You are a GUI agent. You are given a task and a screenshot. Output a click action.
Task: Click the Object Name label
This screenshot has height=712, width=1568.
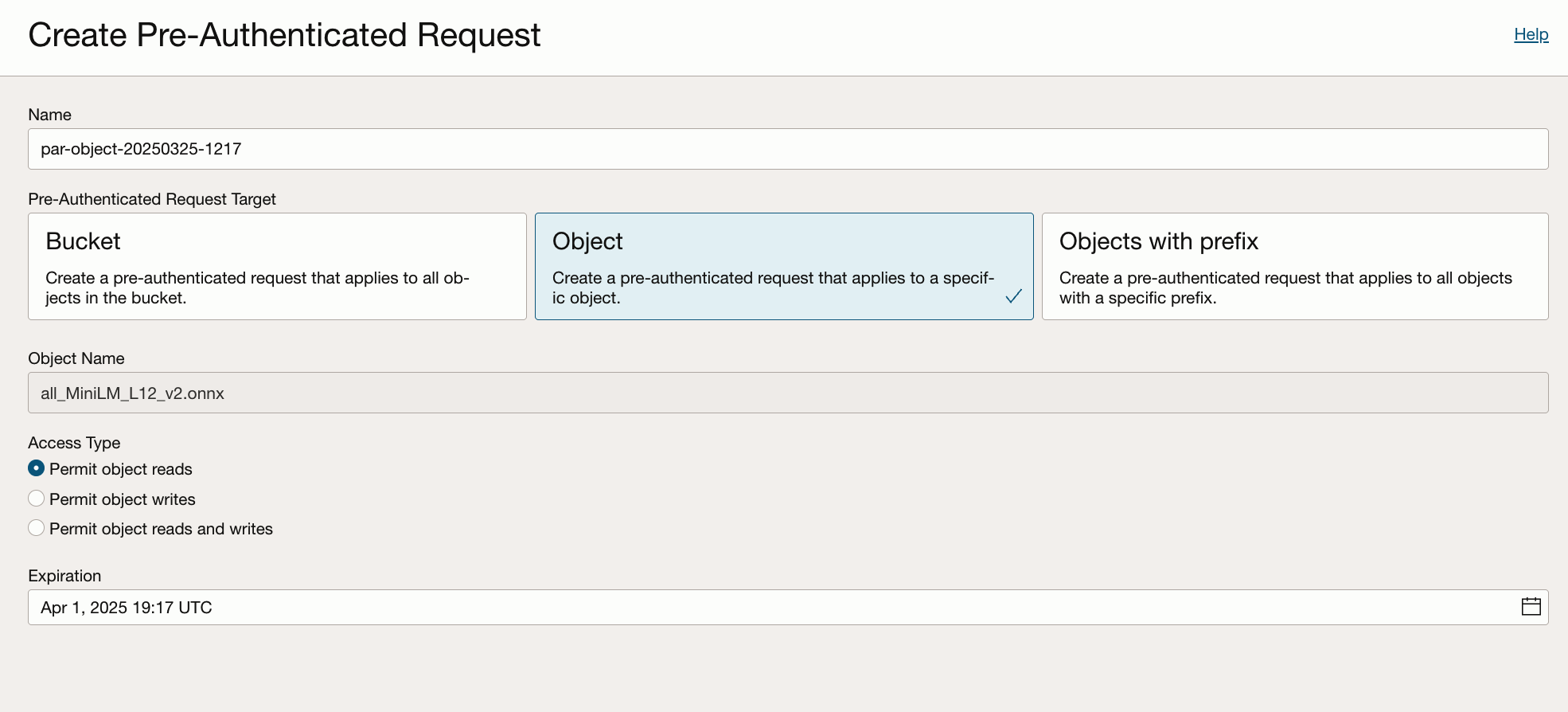(x=76, y=358)
